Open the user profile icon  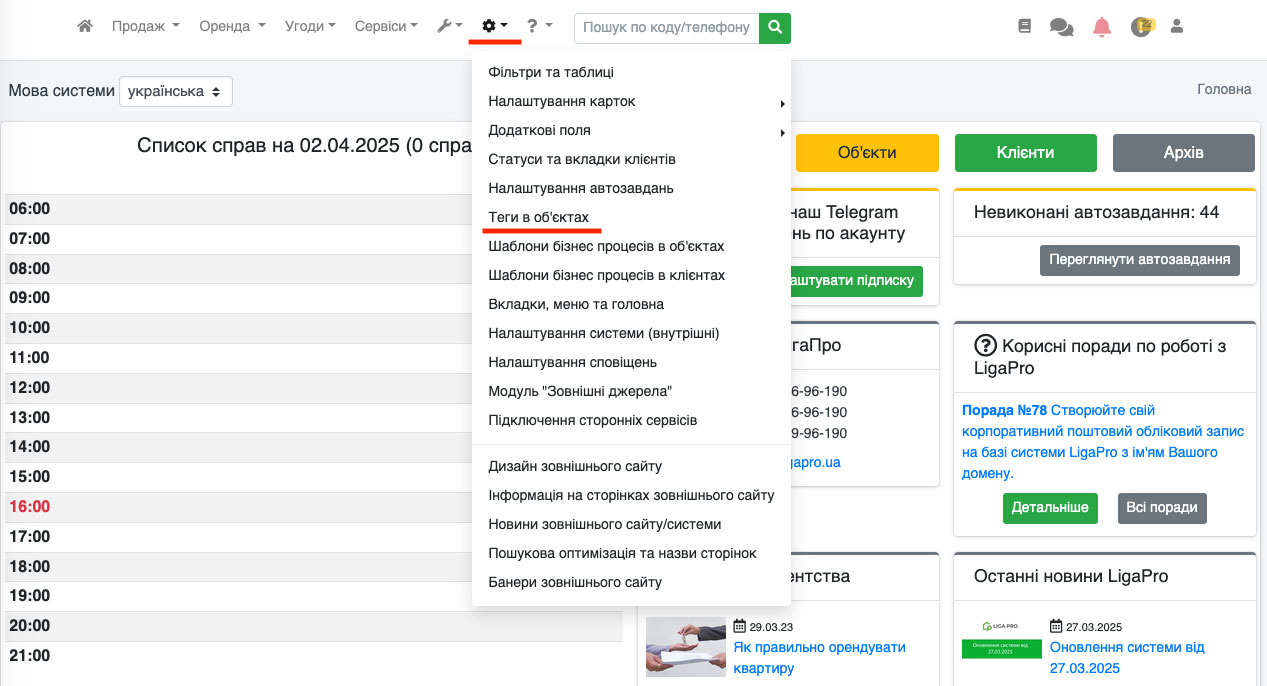(x=1177, y=27)
